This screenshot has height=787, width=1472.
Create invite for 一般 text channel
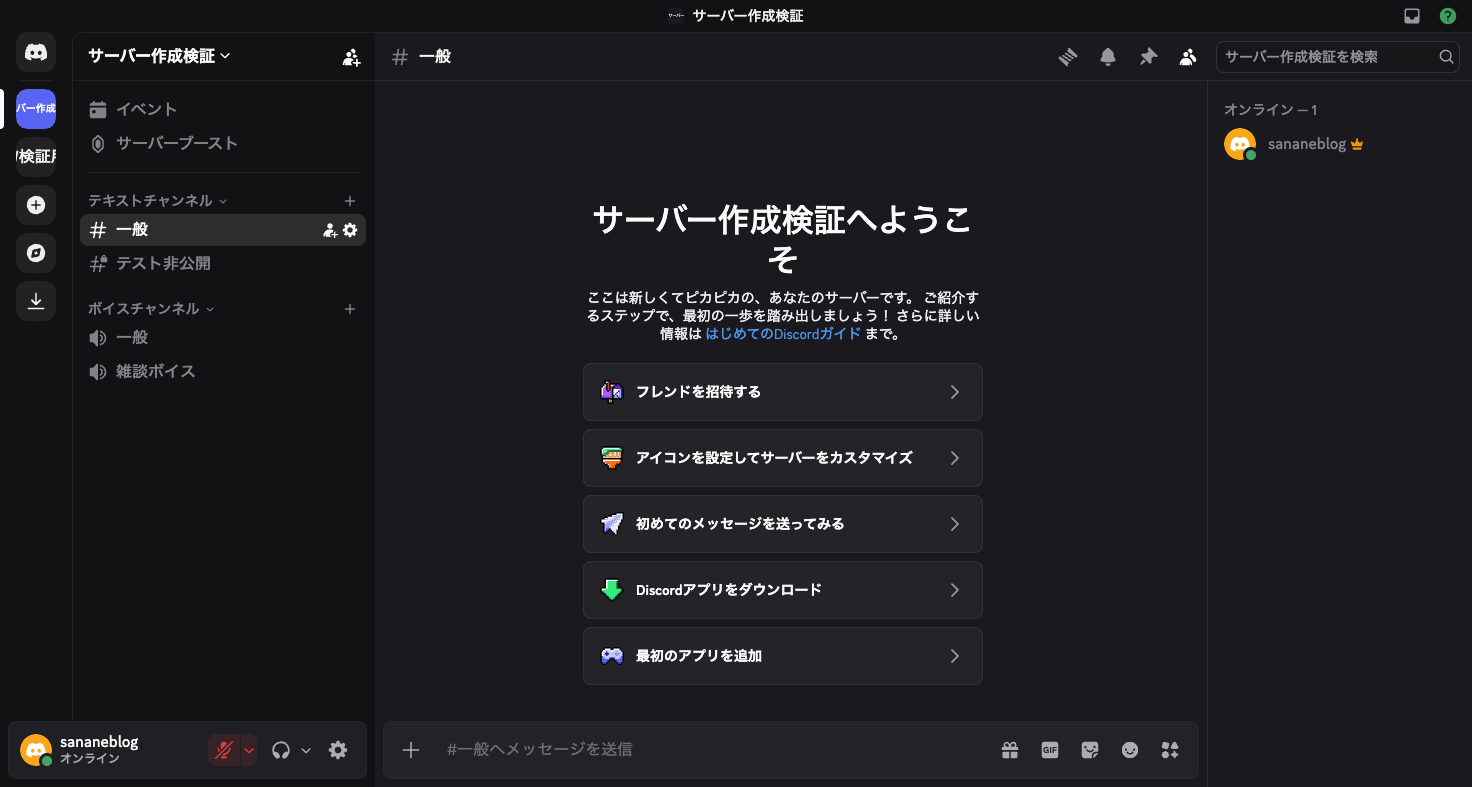[330, 230]
